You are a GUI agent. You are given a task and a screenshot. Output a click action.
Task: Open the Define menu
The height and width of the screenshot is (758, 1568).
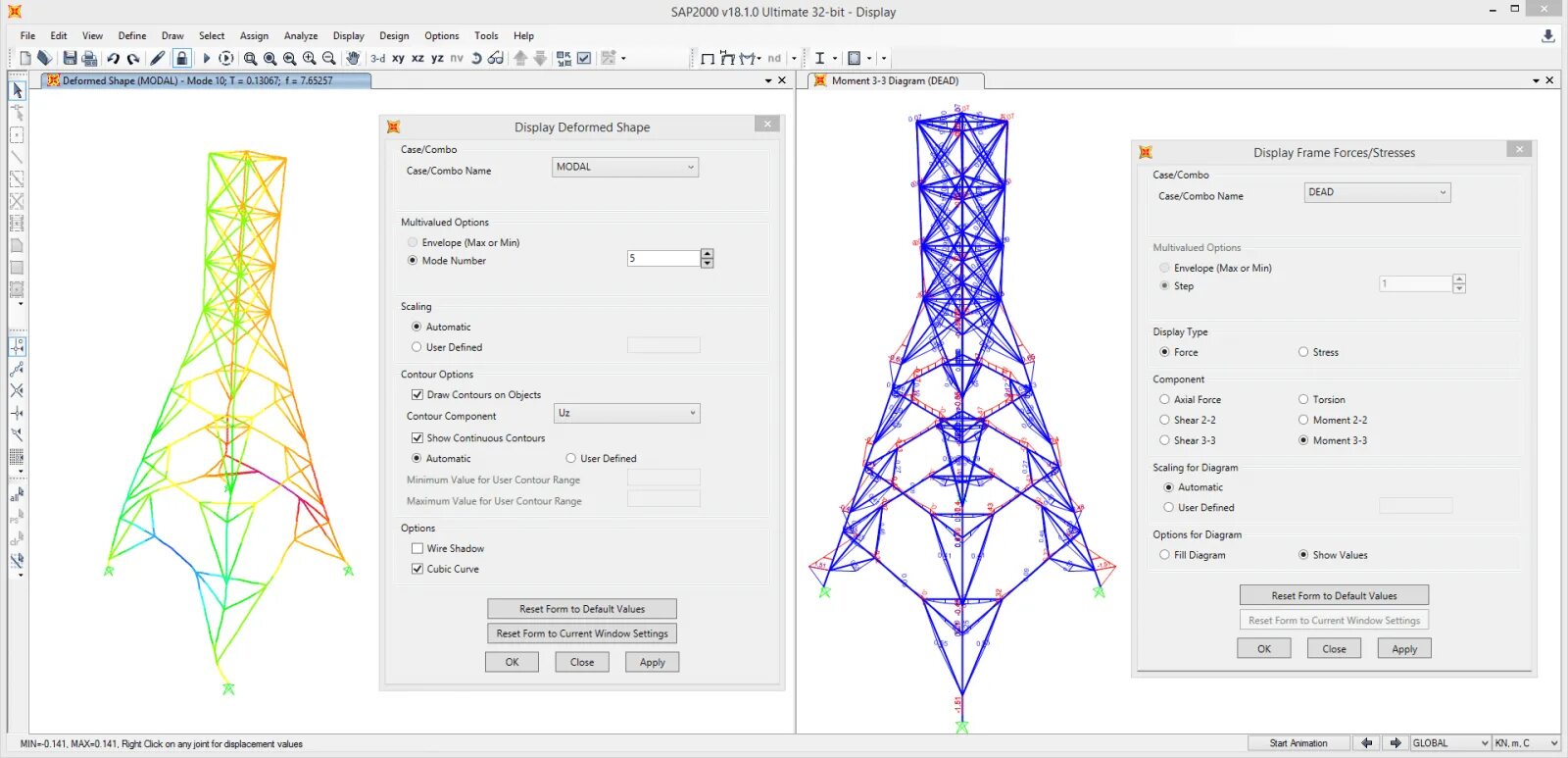point(132,35)
